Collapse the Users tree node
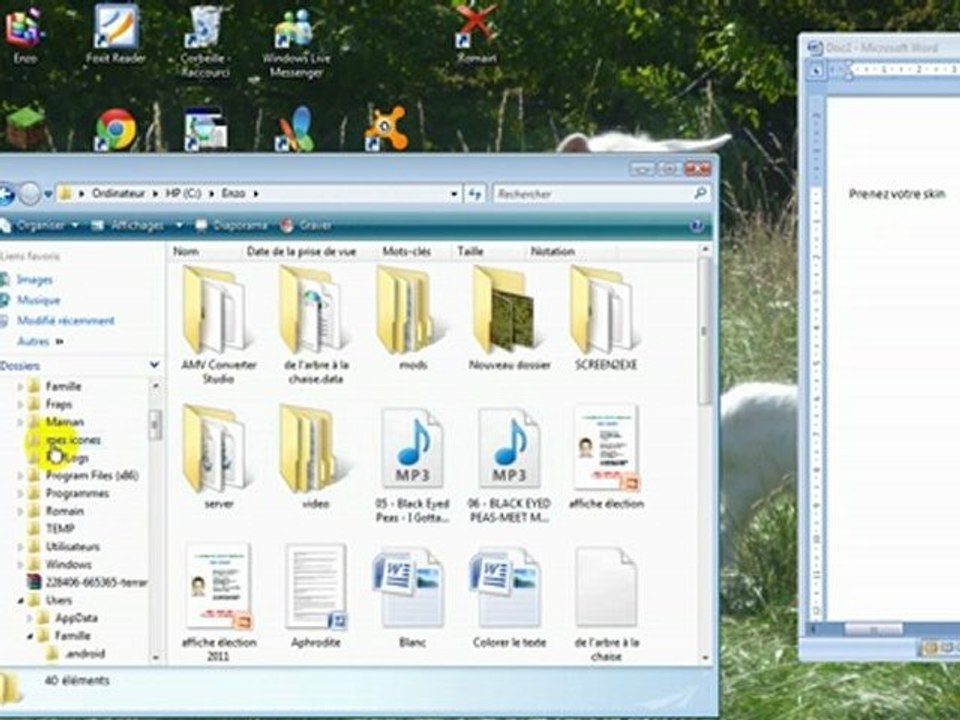960x720 pixels. (20, 601)
